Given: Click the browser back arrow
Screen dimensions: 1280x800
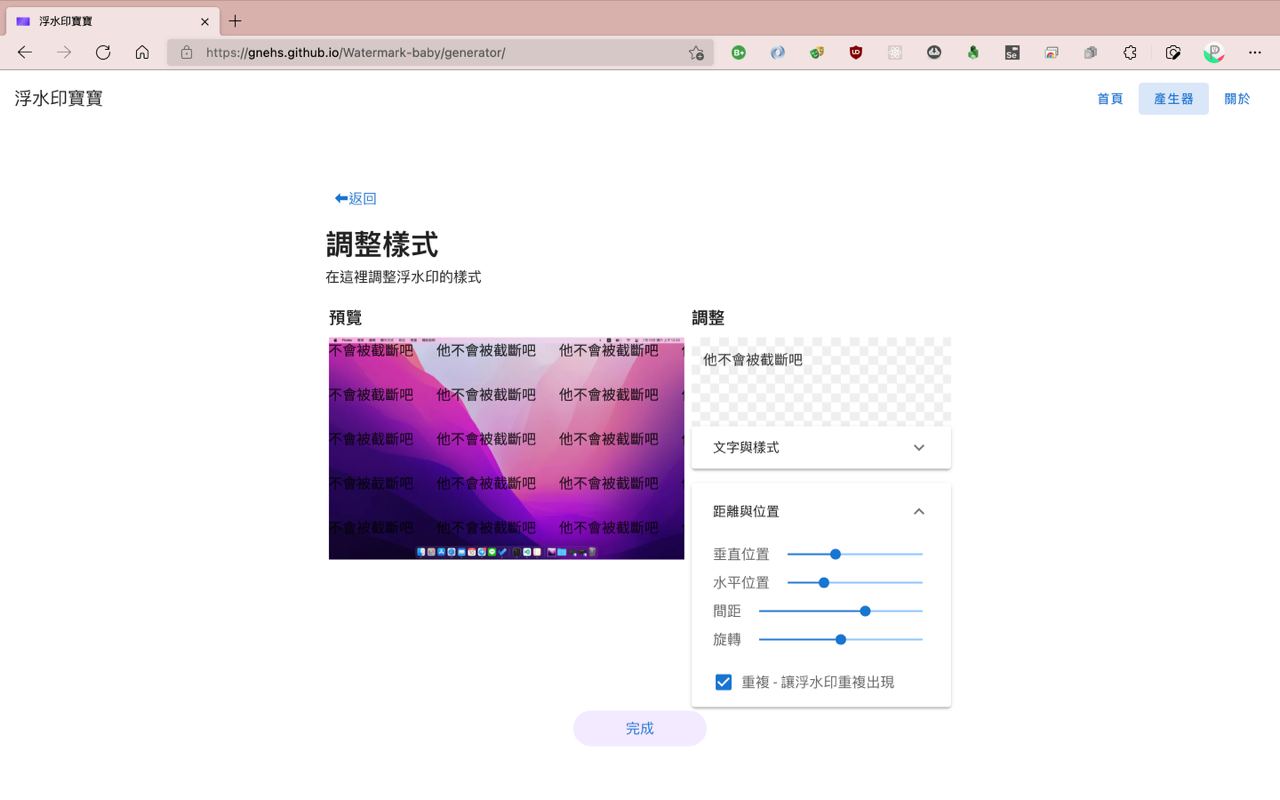Looking at the screenshot, I should click(25, 52).
